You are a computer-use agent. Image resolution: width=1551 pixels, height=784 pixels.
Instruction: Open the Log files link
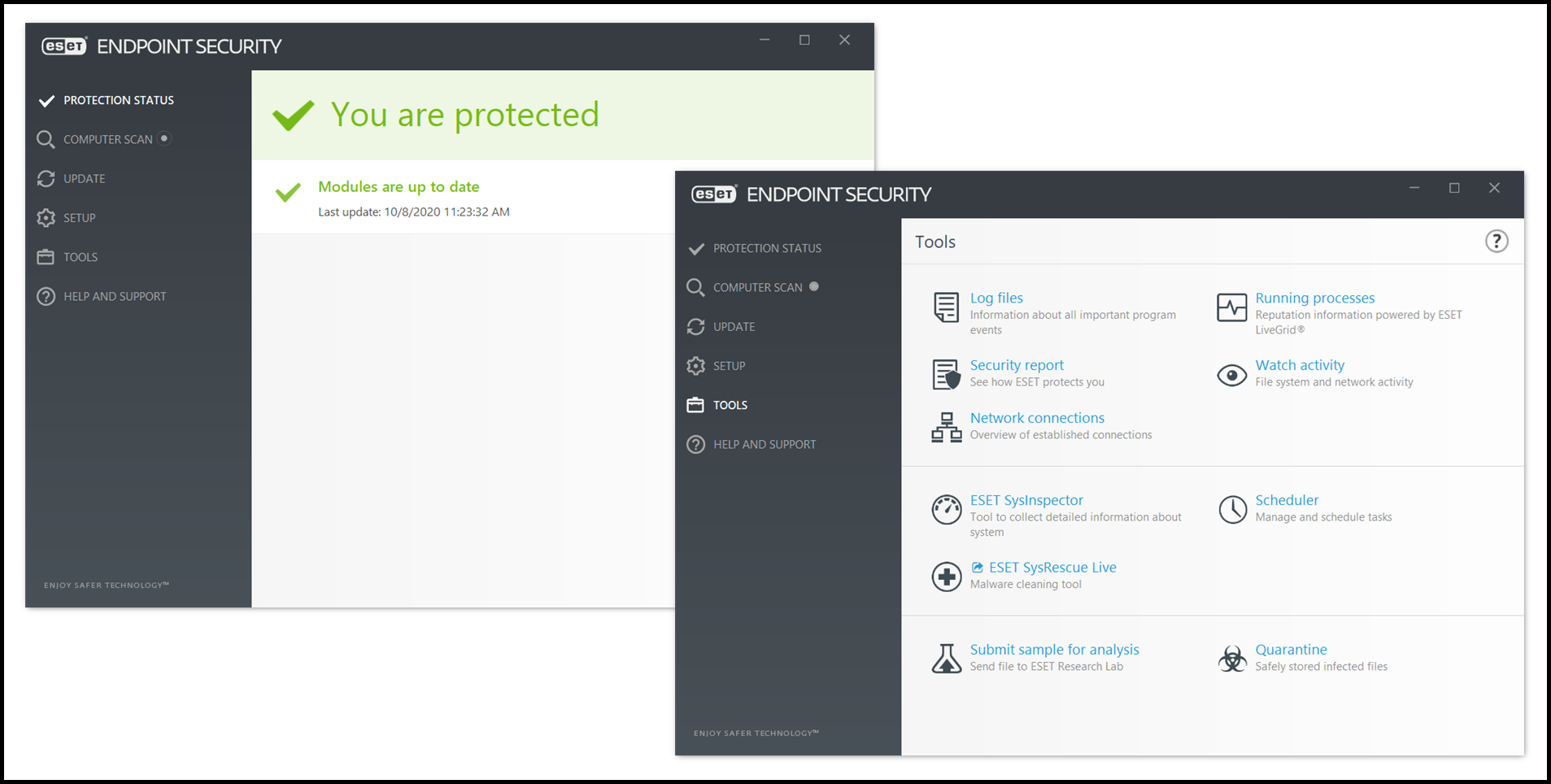click(x=996, y=298)
